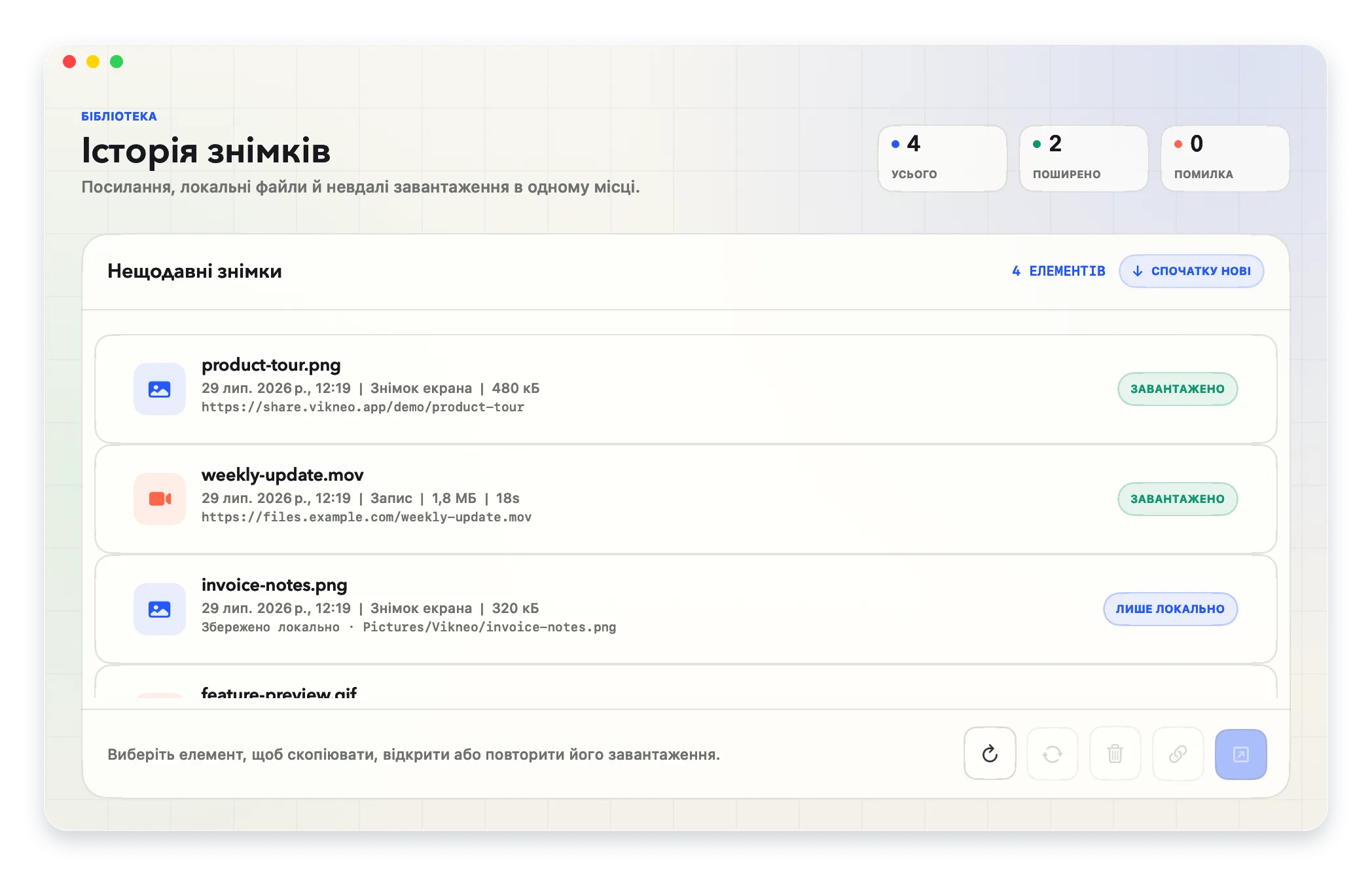Click the copy link chain icon
Screen dimensions: 1372x875
(x=1178, y=754)
